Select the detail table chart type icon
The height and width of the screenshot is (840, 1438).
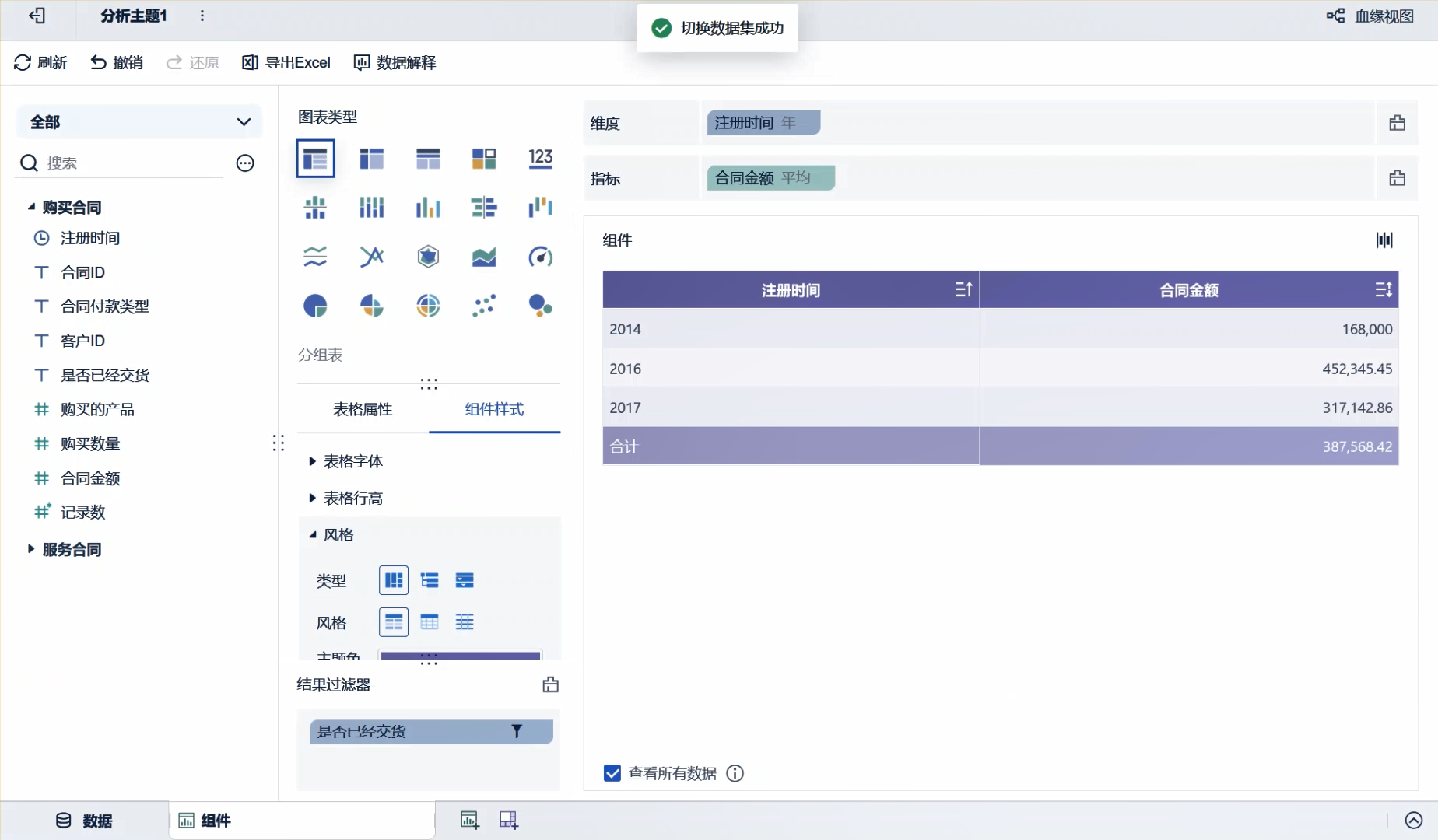[428, 159]
